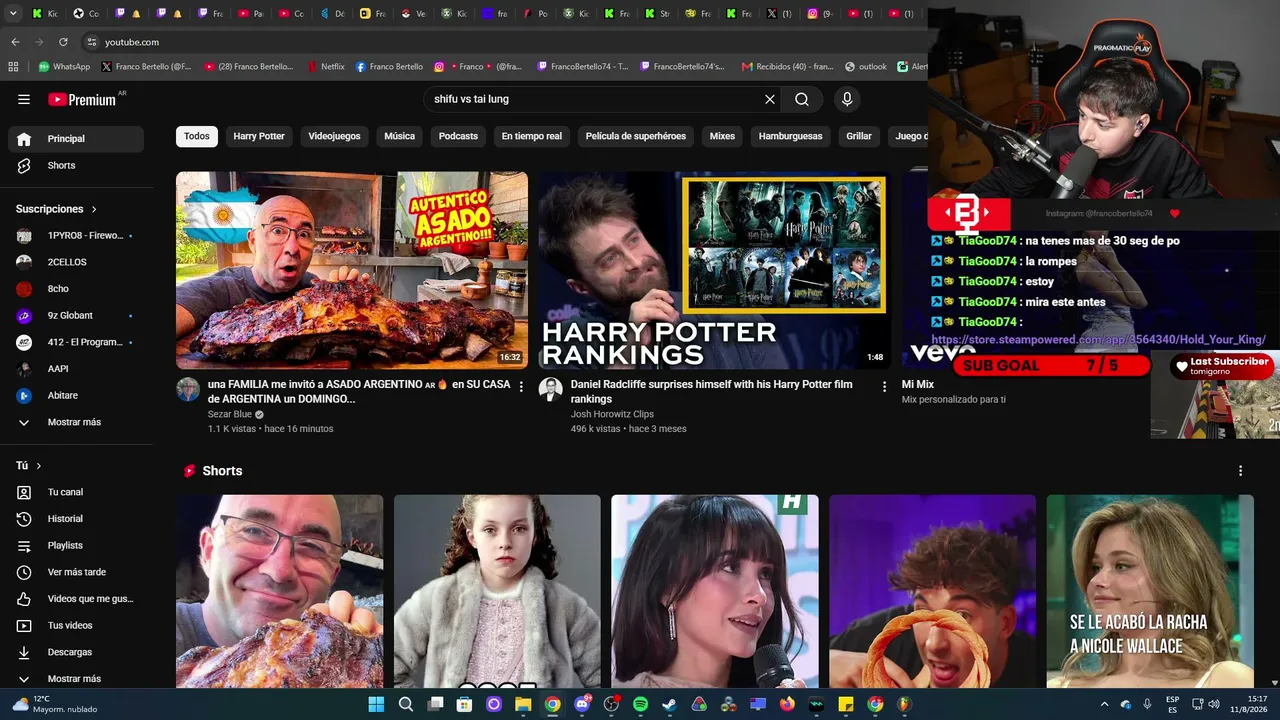Open the Chrome apps grid in bookmarks bar

(13, 67)
